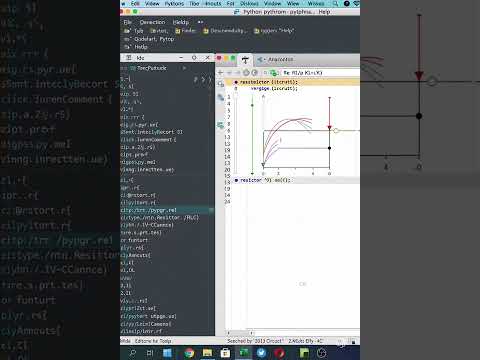Screen dimensions: 480x360
Task: Open the Microsoft Store taskbar icon
Action: [225, 353]
